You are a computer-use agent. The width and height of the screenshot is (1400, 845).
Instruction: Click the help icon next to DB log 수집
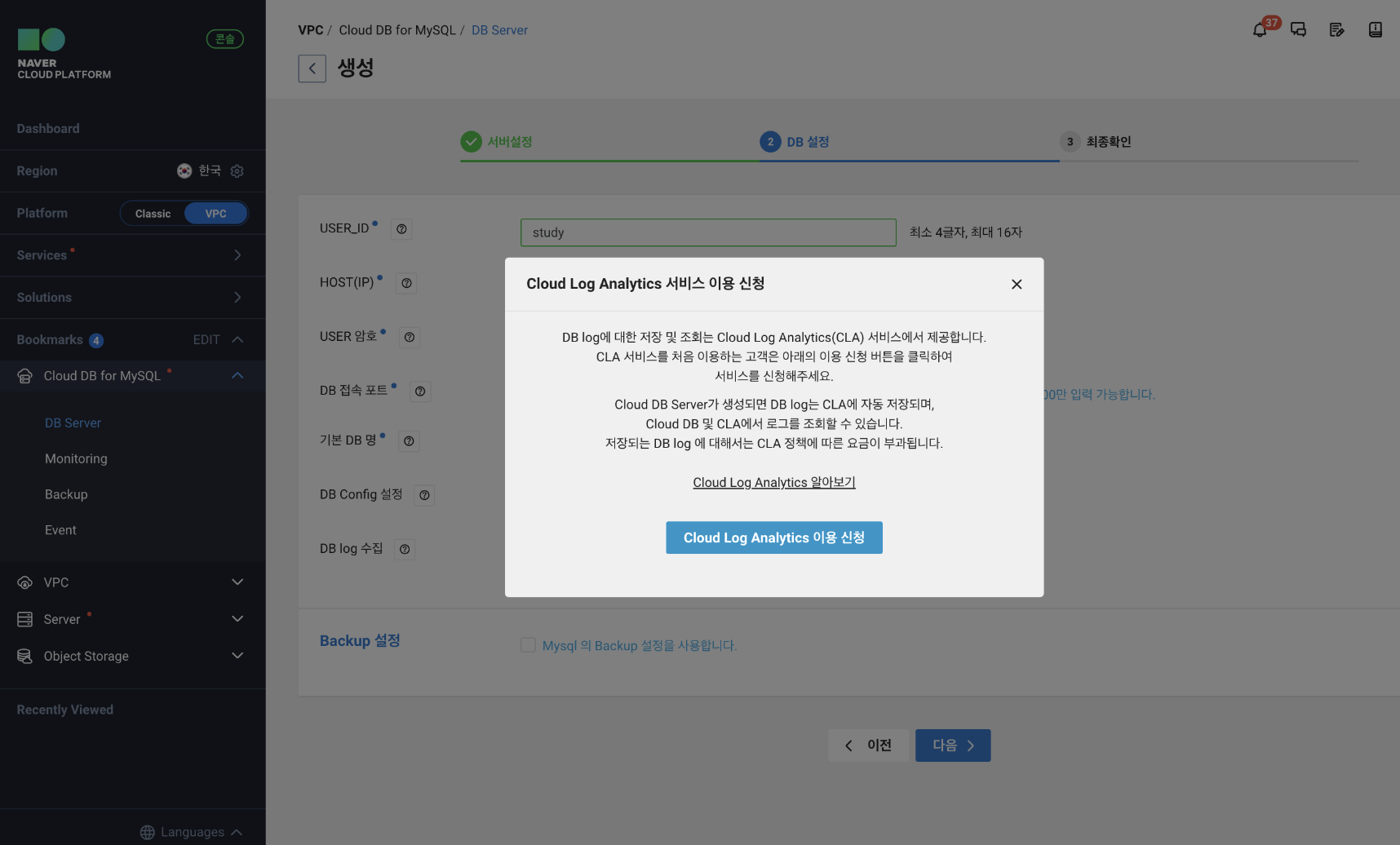pos(405,549)
